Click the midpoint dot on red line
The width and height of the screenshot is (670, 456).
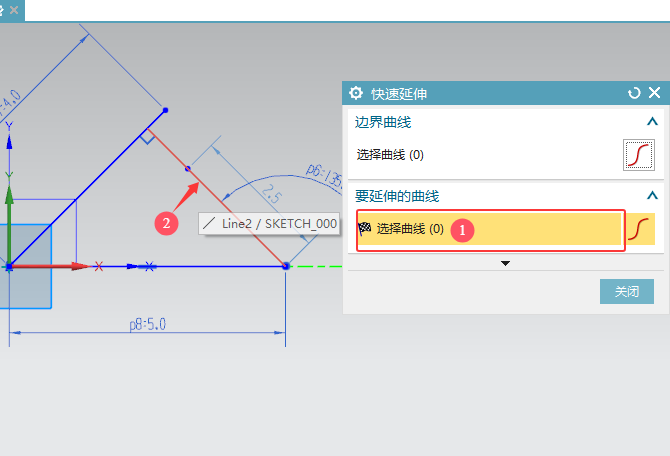coord(188,169)
